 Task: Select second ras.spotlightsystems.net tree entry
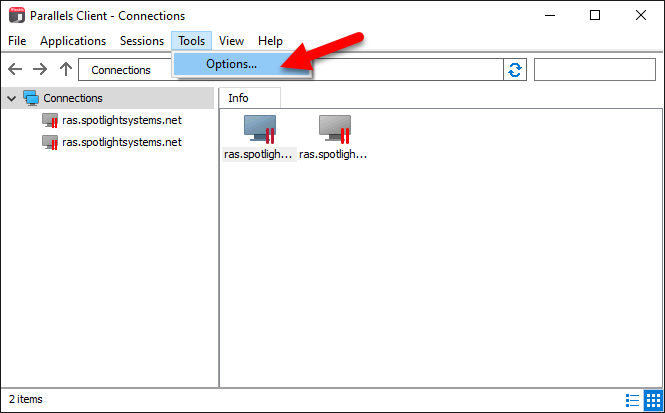(121, 142)
